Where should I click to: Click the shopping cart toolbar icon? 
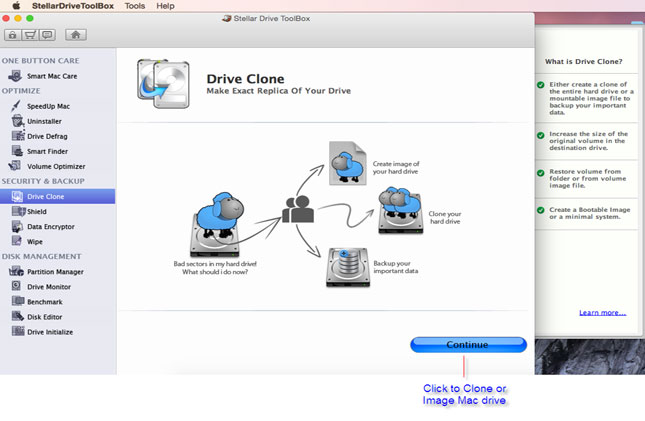pos(30,35)
